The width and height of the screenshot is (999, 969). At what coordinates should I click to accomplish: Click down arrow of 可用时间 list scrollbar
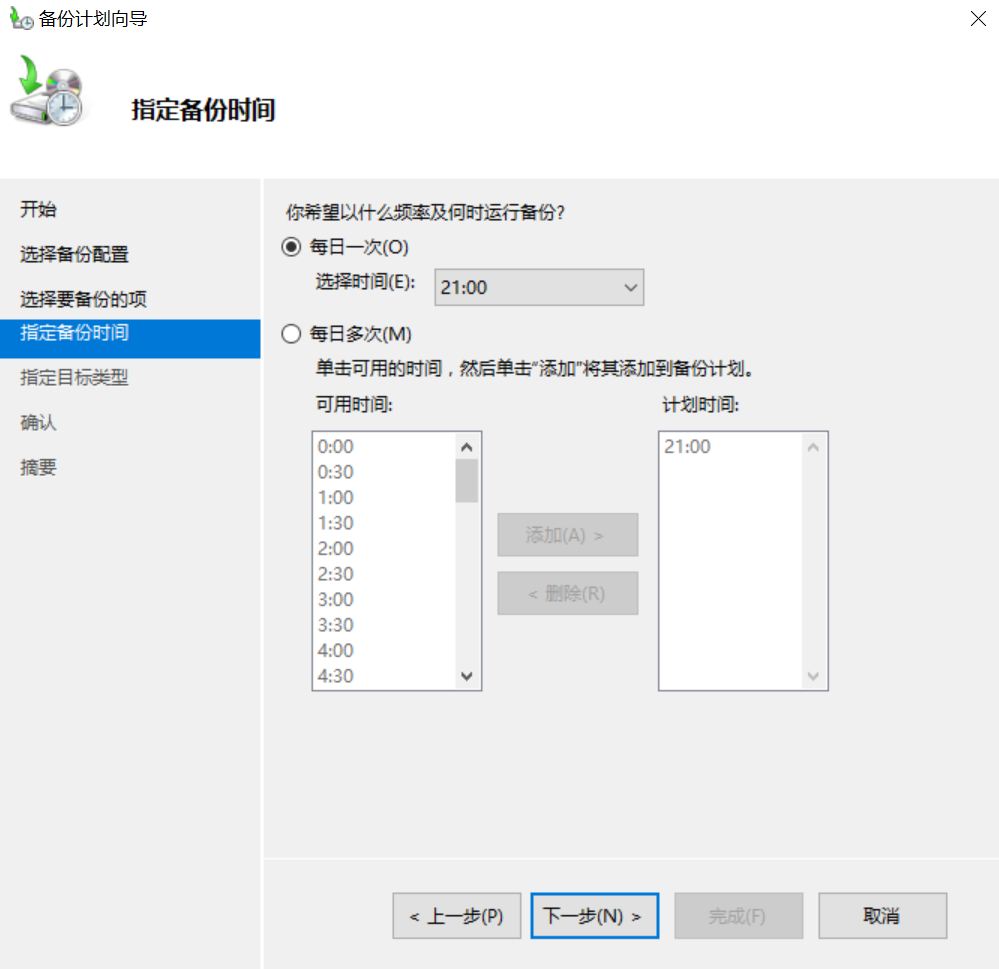point(466,676)
